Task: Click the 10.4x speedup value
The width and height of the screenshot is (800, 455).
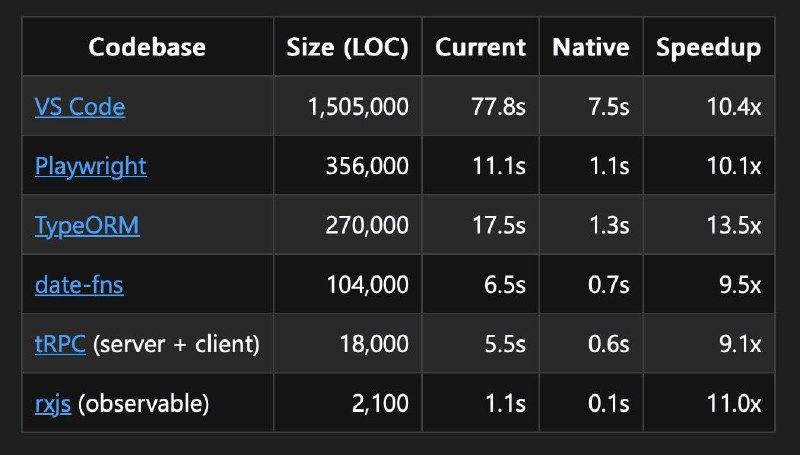Action: click(x=734, y=107)
